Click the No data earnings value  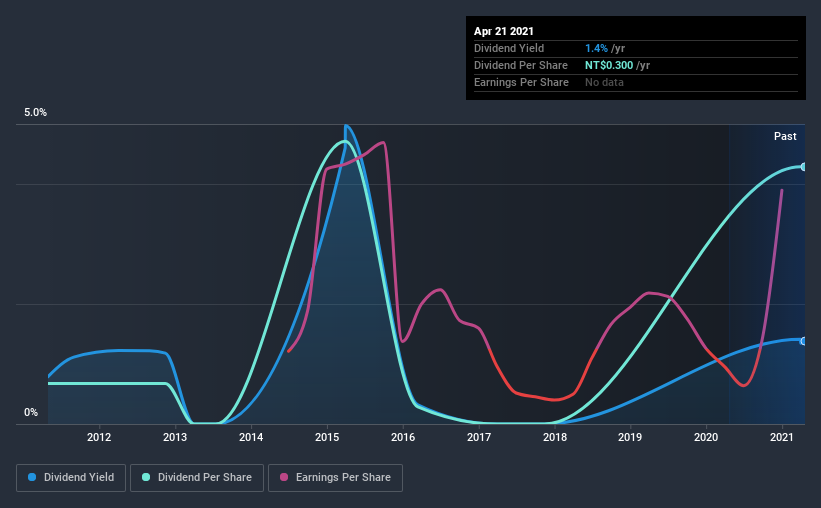[604, 82]
